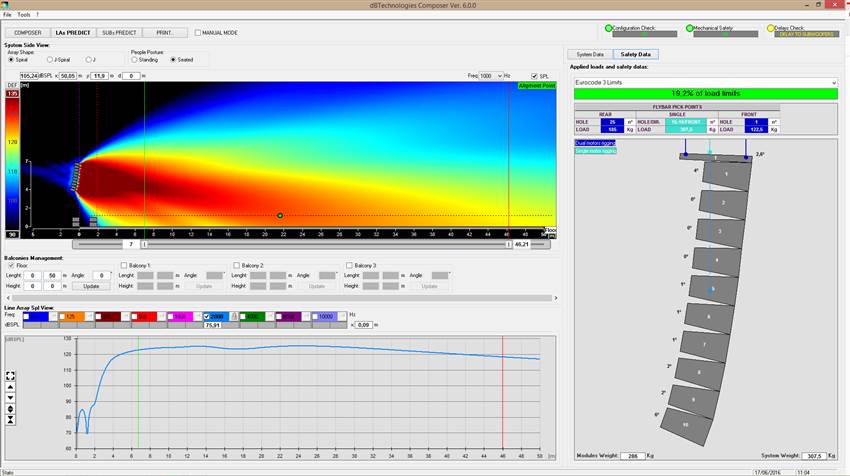Enable Balcony 1 checkbox
Image resolution: width=850 pixels, height=476 pixels.
(x=124, y=266)
